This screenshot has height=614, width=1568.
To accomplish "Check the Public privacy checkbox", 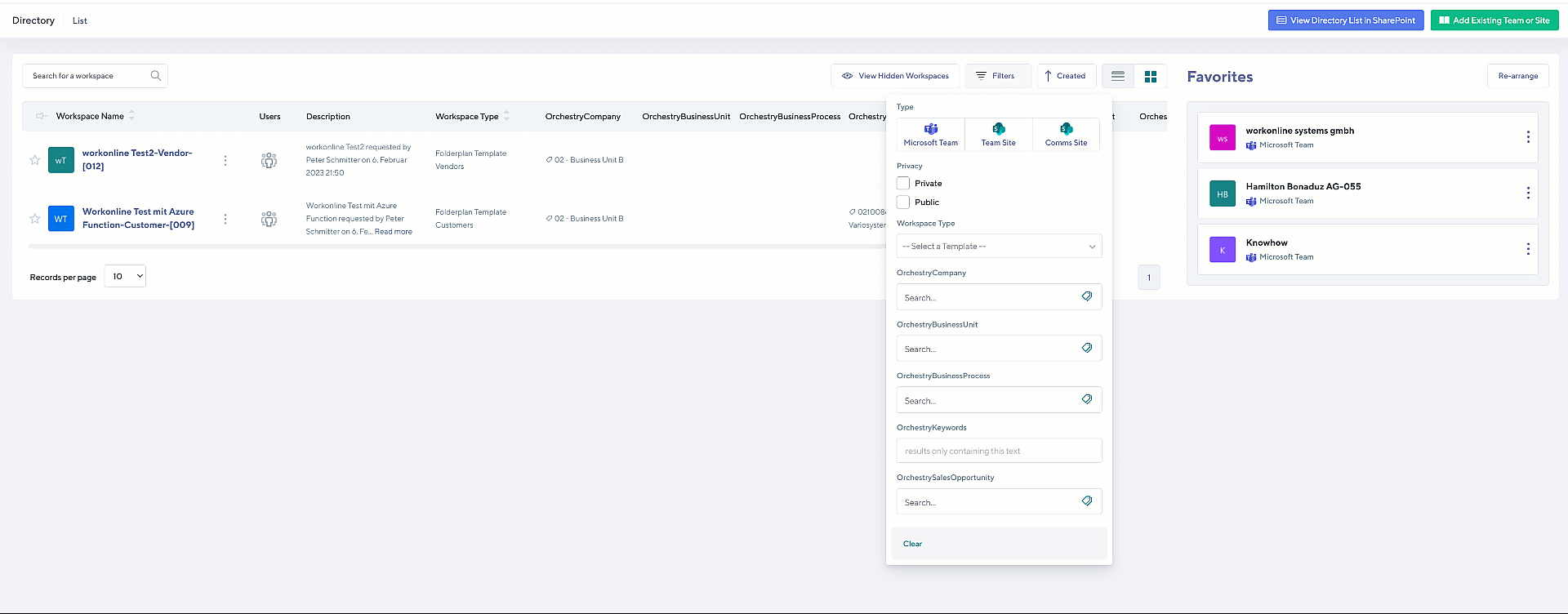I will pyautogui.click(x=903, y=202).
